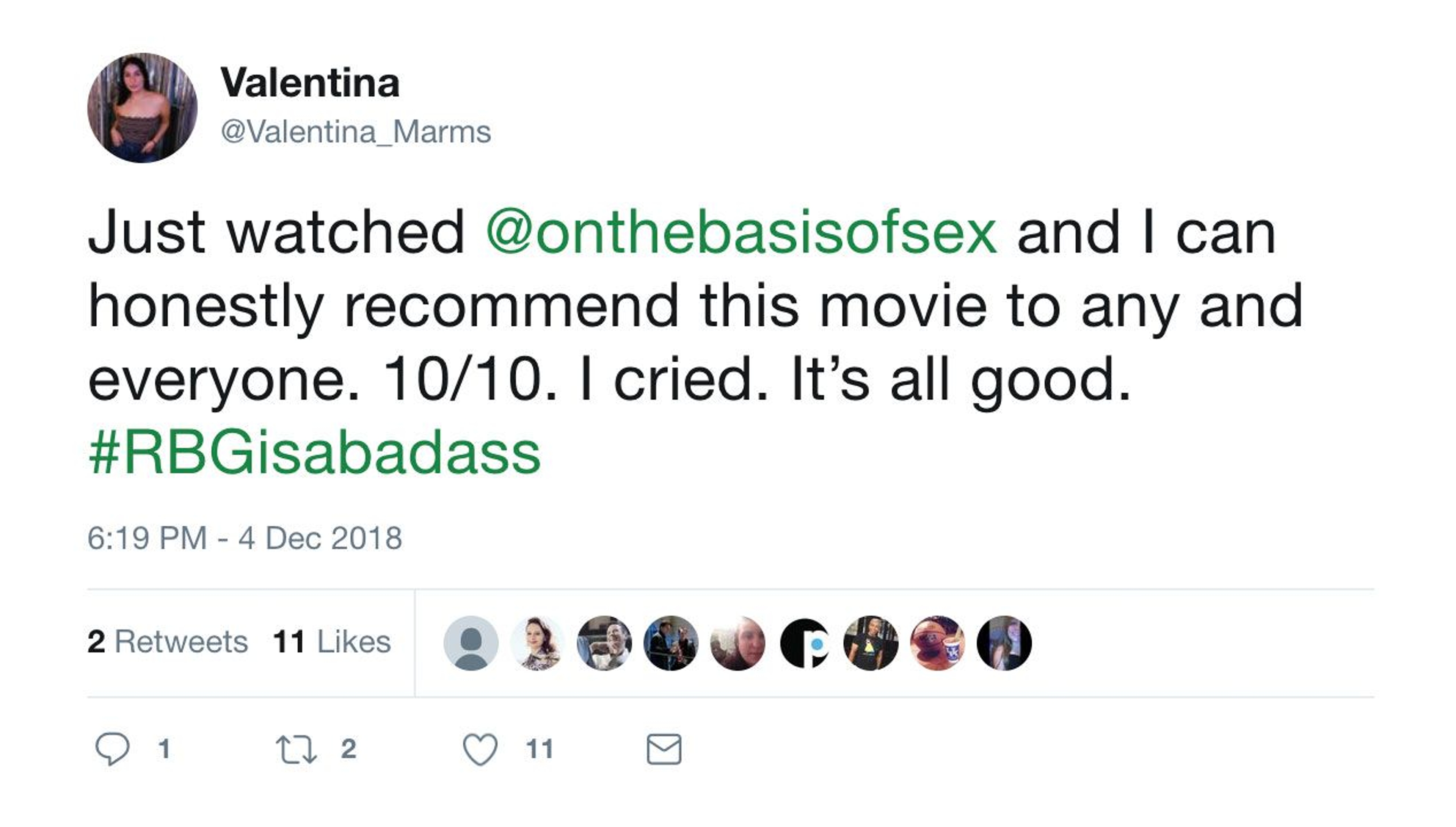Click liker avatar with yellow triangle t-shirt

click(871, 643)
